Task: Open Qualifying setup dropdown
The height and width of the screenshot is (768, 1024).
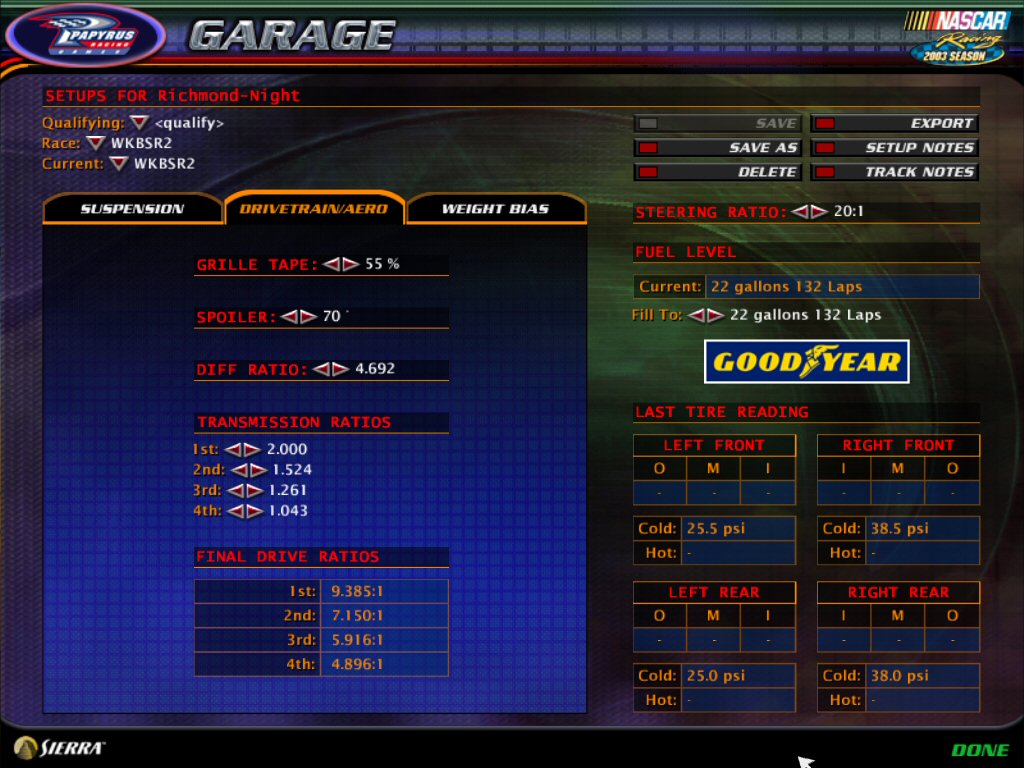Action: tap(140, 123)
